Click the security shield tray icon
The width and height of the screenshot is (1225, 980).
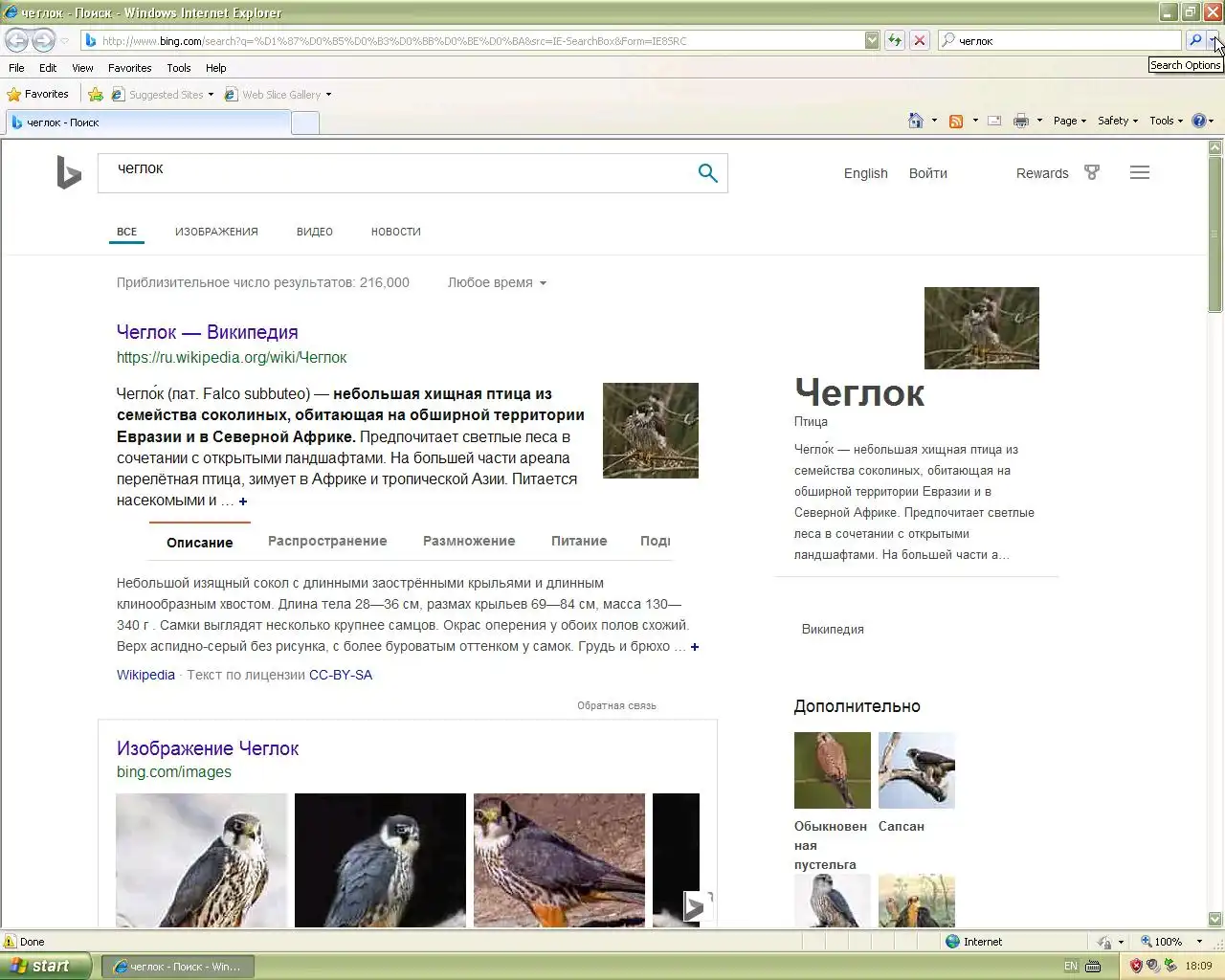click(1136, 966)
